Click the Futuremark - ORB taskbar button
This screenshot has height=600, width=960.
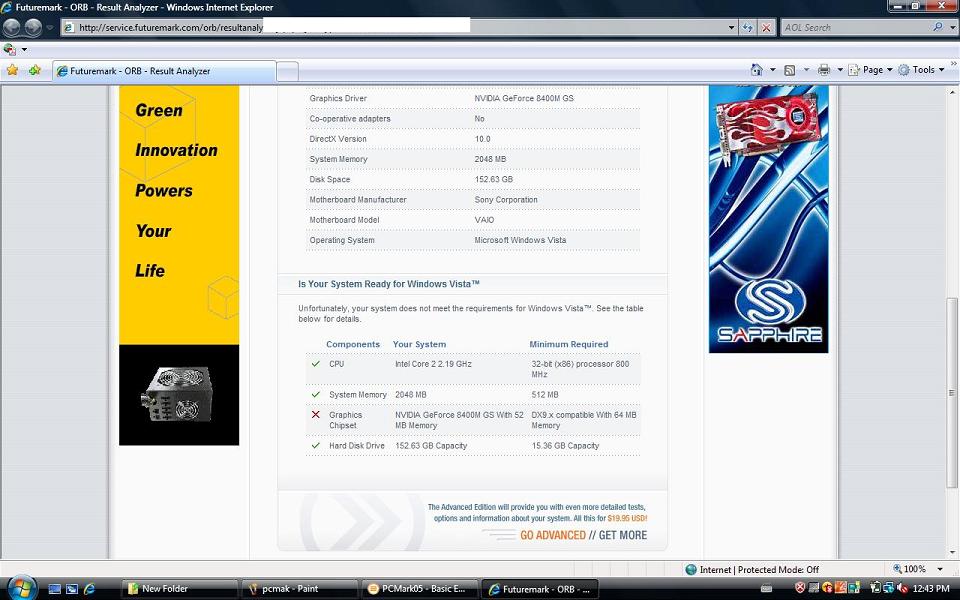539,590
